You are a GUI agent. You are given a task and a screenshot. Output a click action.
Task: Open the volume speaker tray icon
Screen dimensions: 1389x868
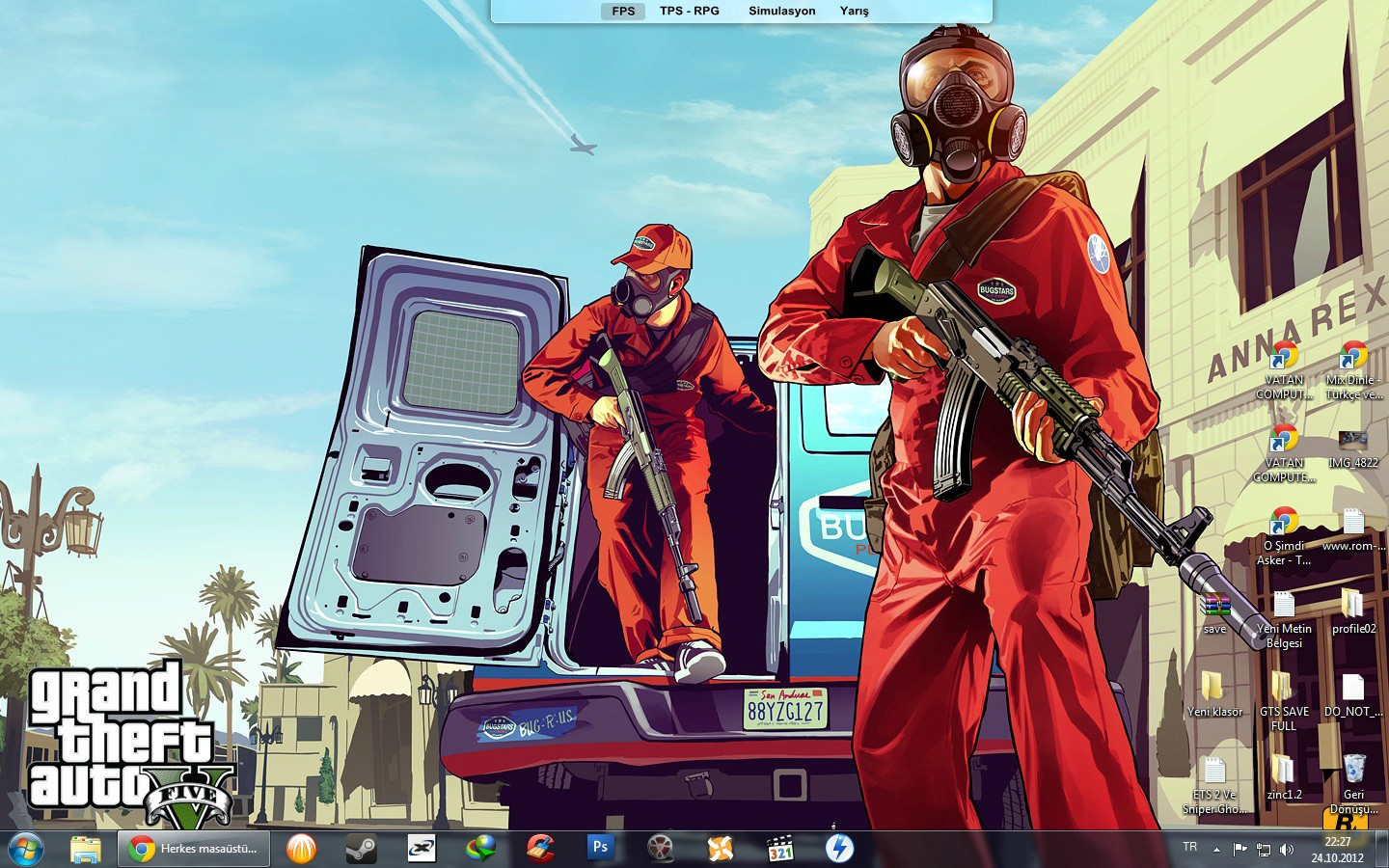(x=1286, y=850)
